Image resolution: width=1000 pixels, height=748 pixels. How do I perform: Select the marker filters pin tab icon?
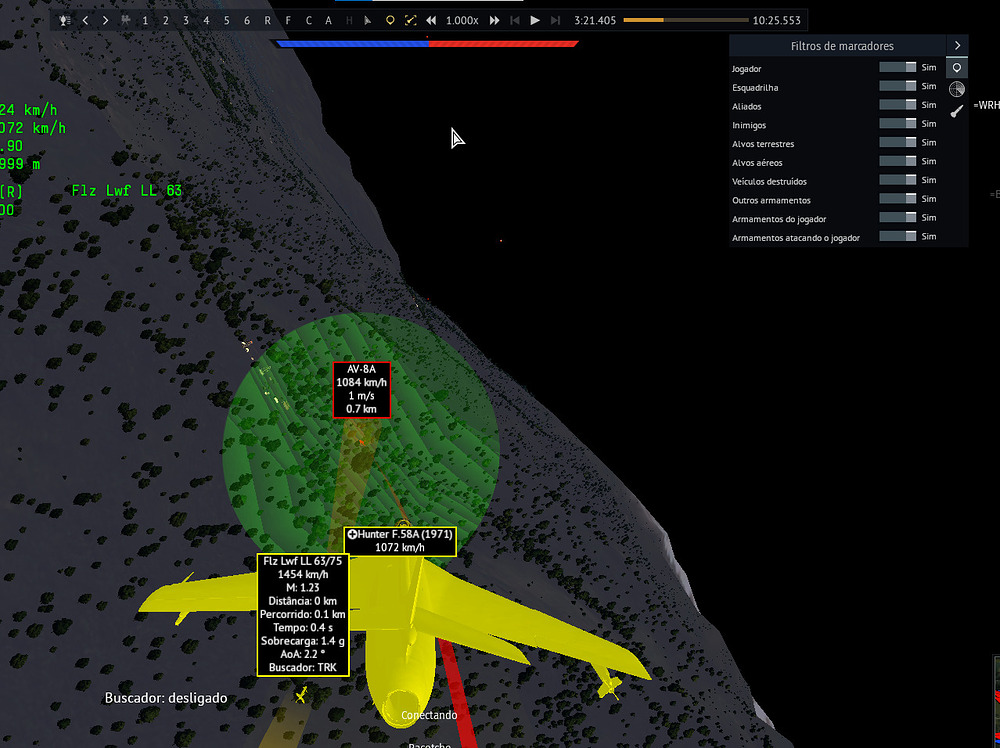[x=957, y=68]
